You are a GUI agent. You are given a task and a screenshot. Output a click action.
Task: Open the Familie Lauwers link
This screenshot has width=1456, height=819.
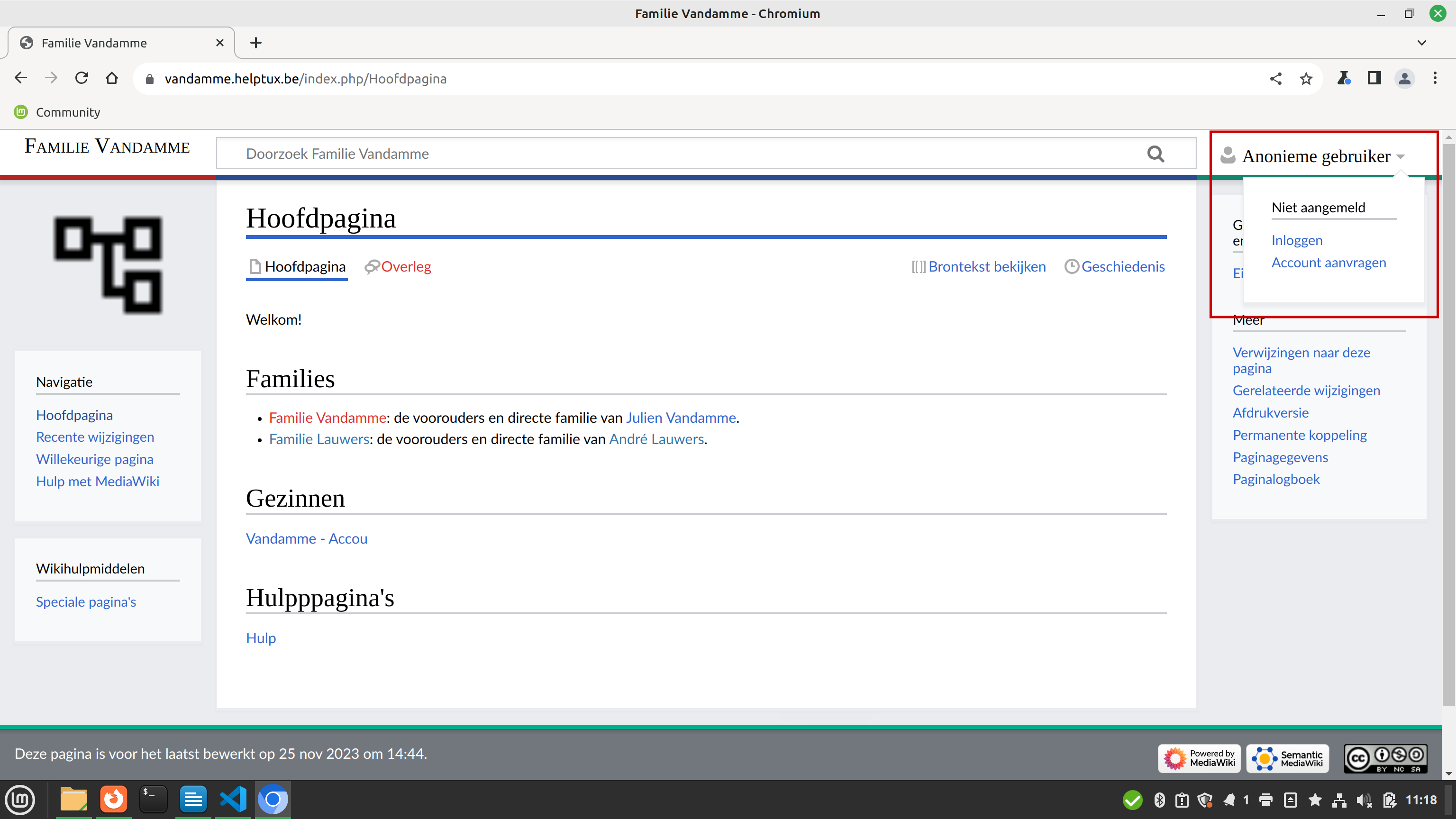(319, 439)
